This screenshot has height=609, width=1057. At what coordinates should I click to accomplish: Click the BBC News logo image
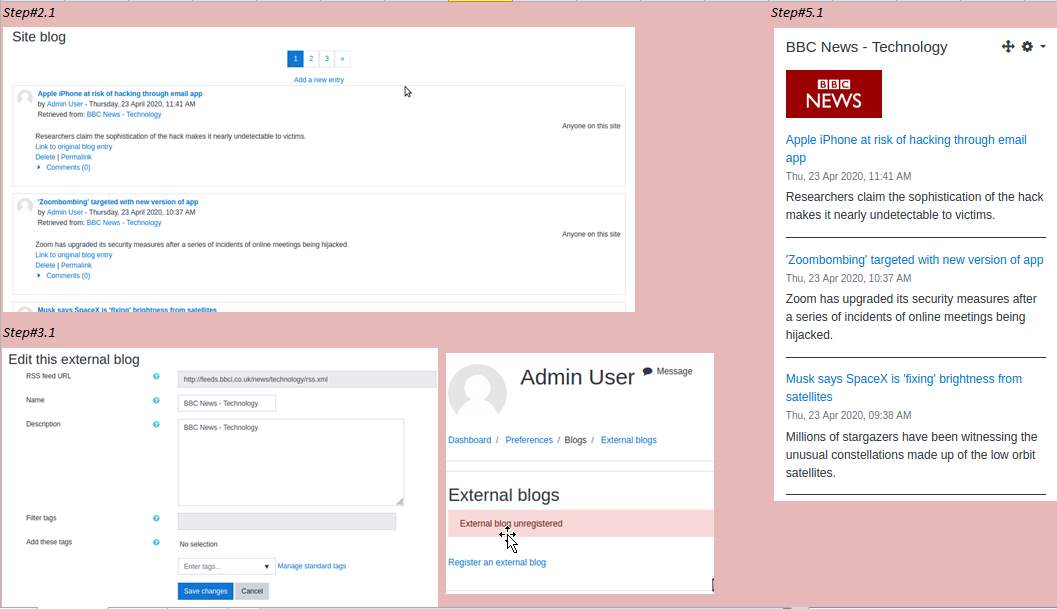(833, 94)
